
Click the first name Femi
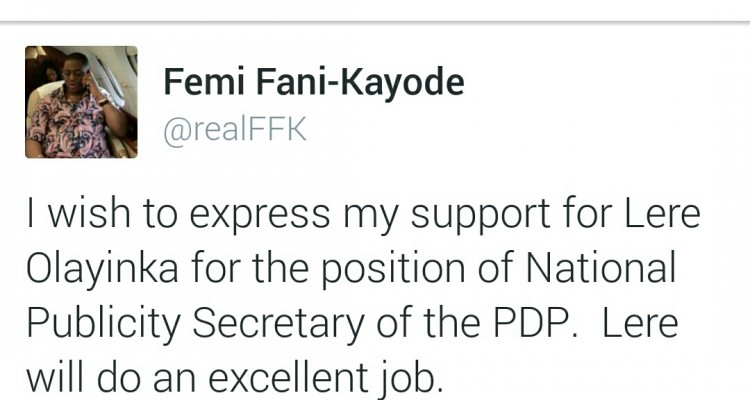(x=204, y=81)
